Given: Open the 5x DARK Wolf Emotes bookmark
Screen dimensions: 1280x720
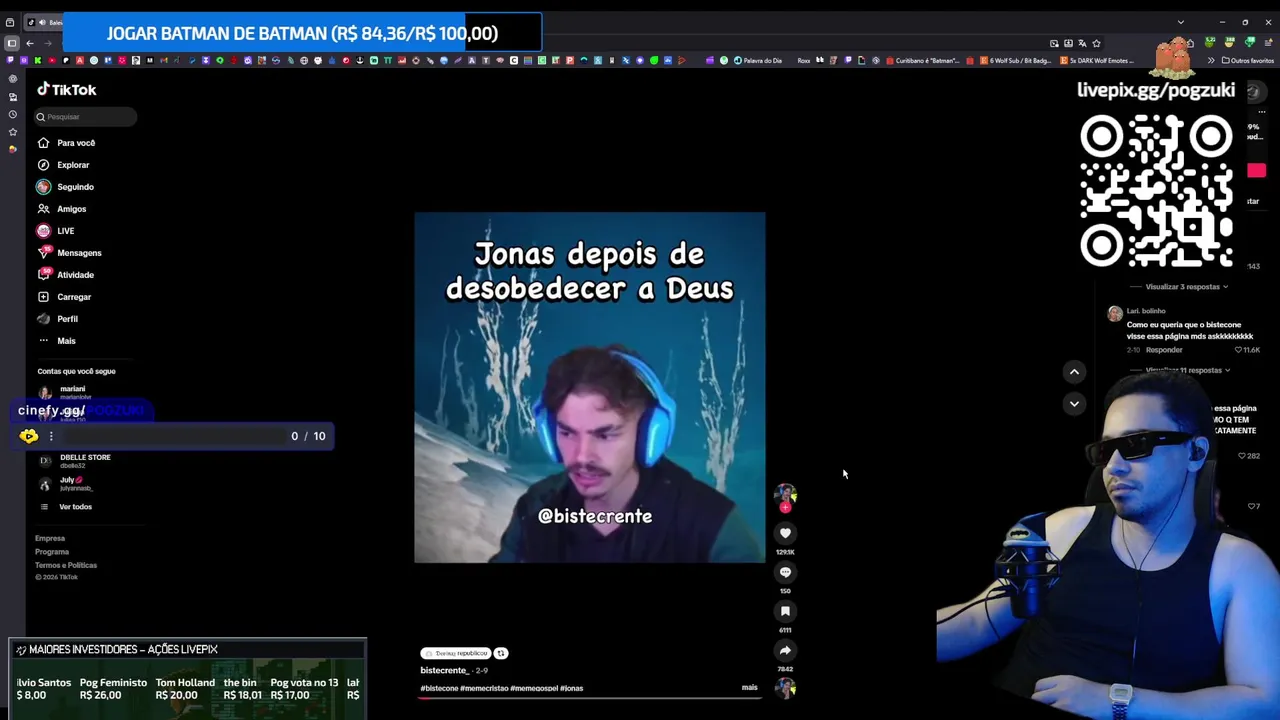Looking at the screenshot, I should click(x=1097, y=60).
